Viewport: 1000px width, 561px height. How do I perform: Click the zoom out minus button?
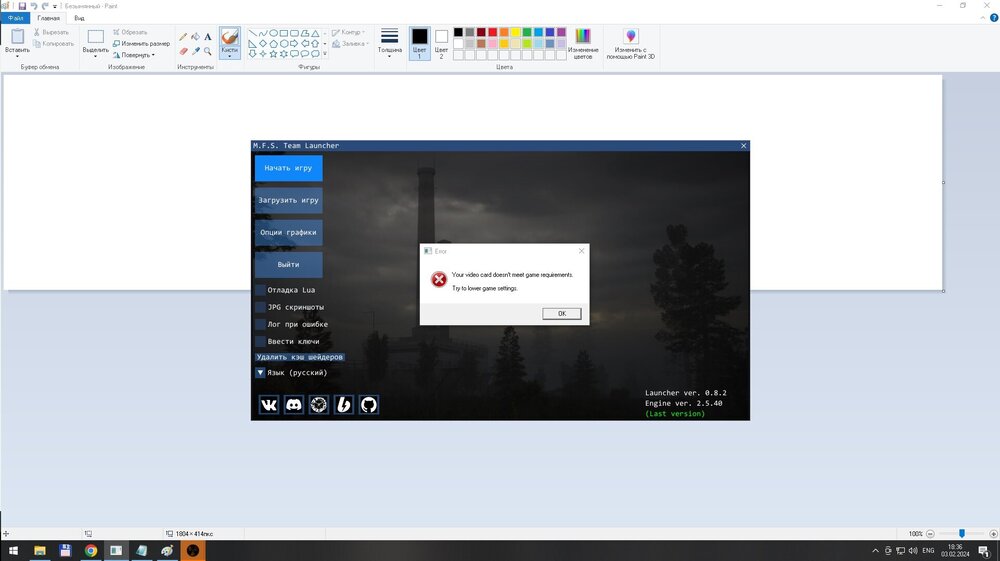(930, 534)
